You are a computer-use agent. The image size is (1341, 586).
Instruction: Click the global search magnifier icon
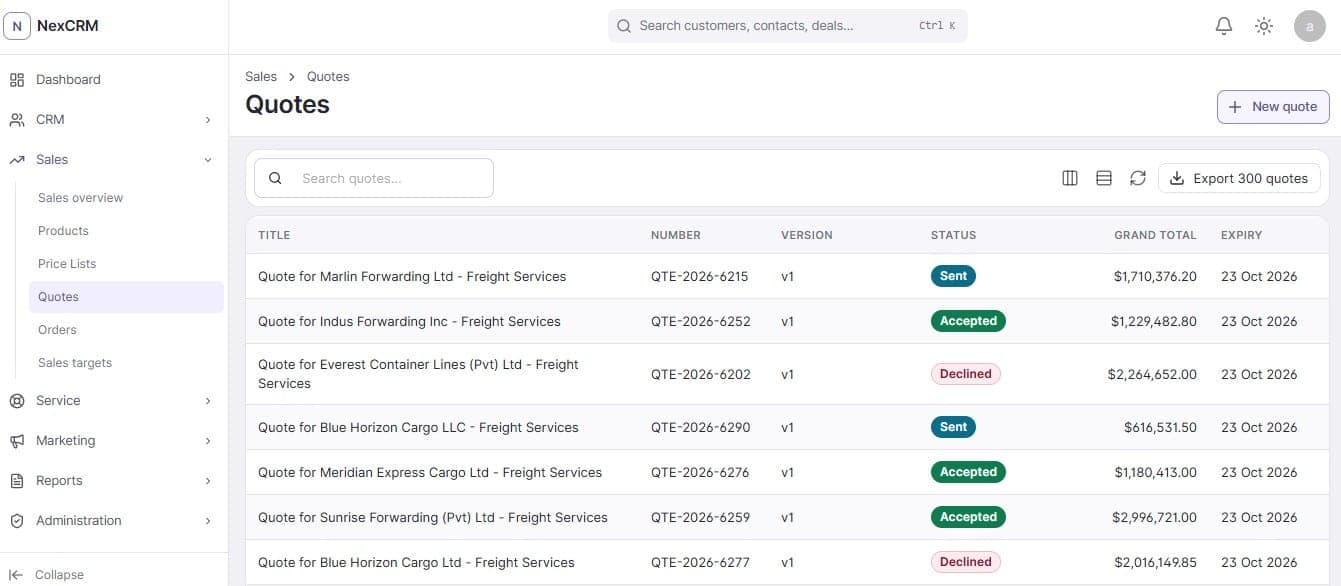click(624, 26)
